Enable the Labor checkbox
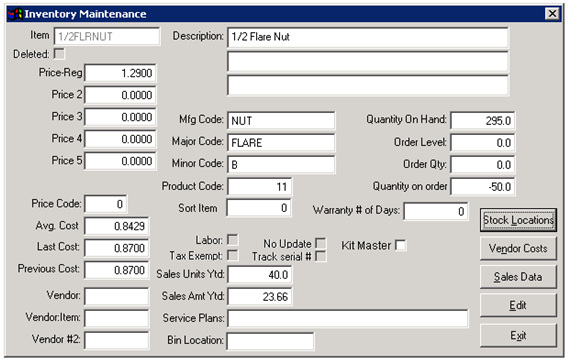 coord(233,240)
